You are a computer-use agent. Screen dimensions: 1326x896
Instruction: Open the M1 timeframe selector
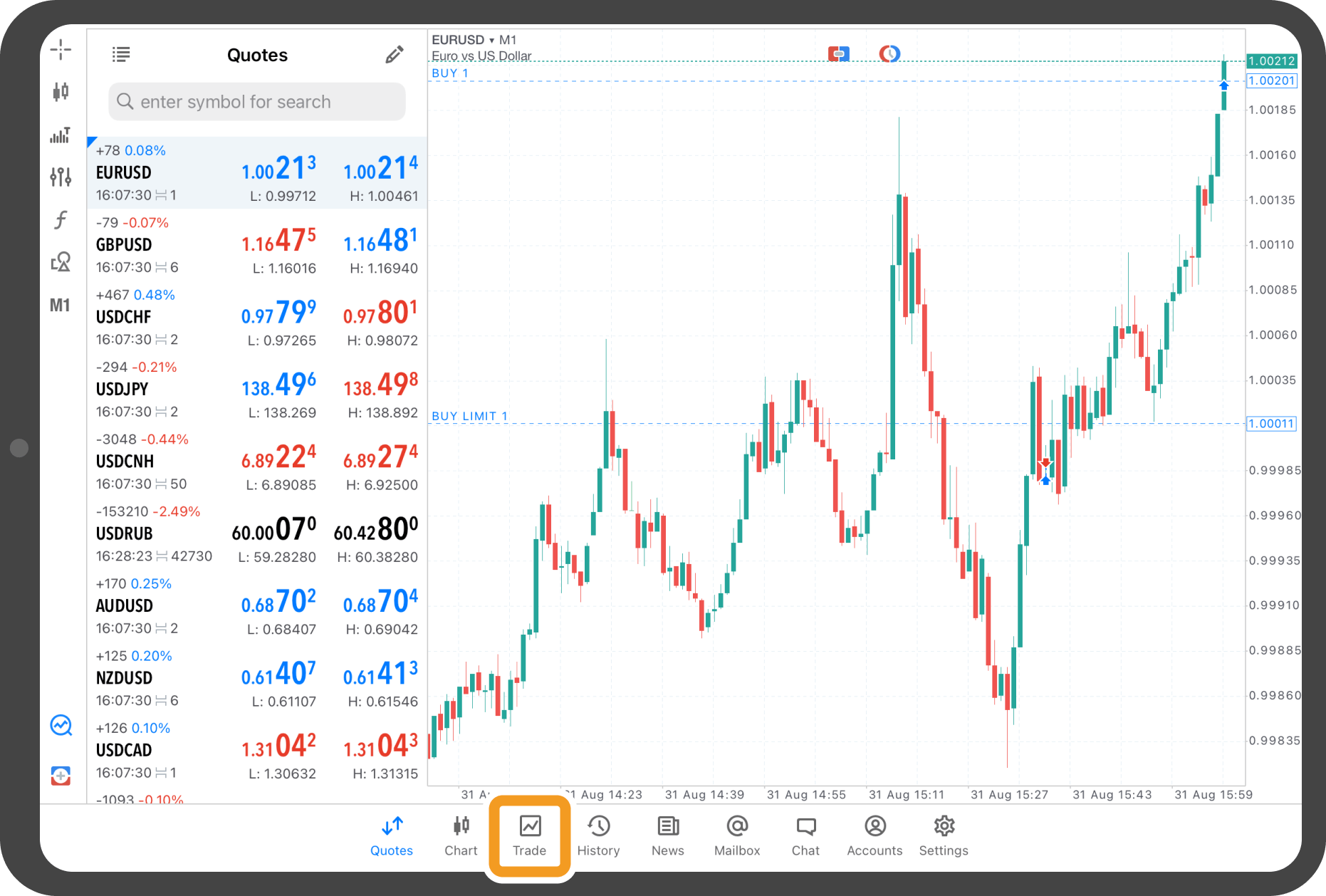(x=61, y=306)
